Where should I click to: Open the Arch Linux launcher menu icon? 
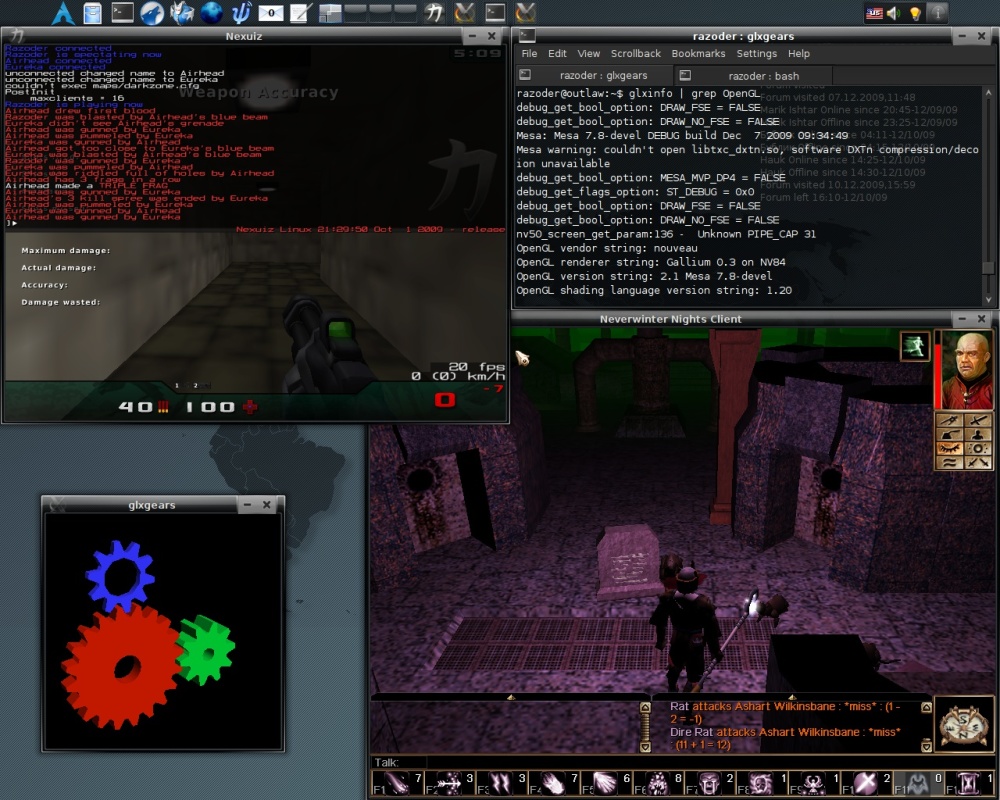[62, 13]
